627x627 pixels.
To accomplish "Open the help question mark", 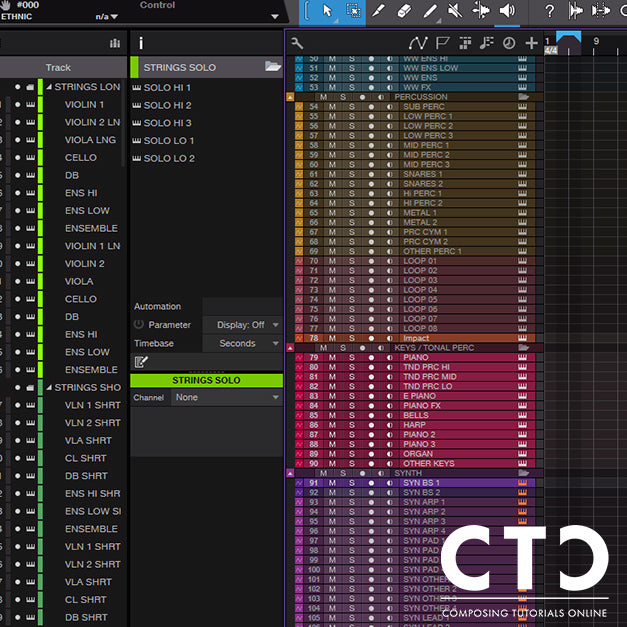I will (x=549, y=11).
